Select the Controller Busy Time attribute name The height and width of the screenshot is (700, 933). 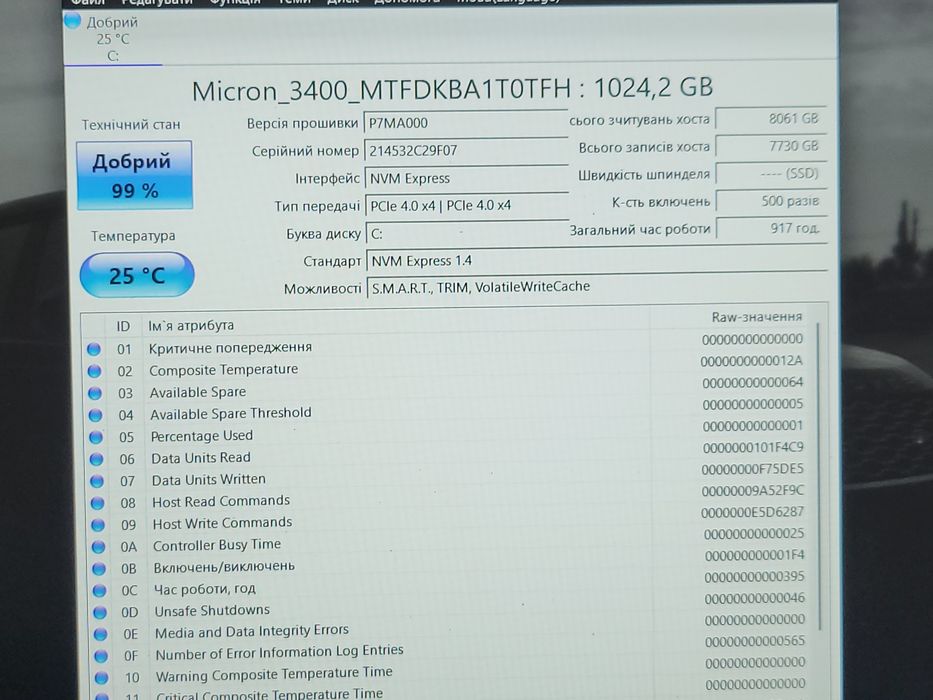[217, 545]
